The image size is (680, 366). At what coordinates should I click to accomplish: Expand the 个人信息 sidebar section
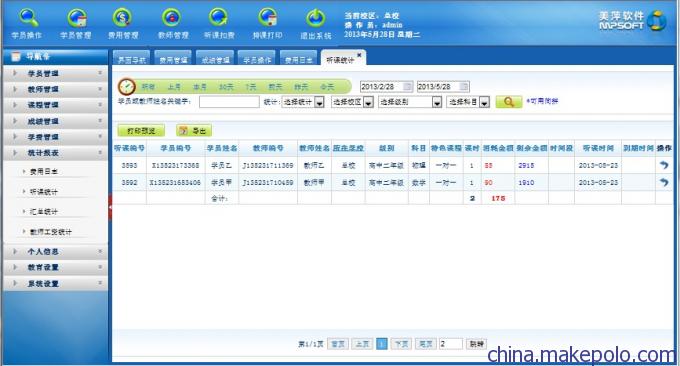56,252
